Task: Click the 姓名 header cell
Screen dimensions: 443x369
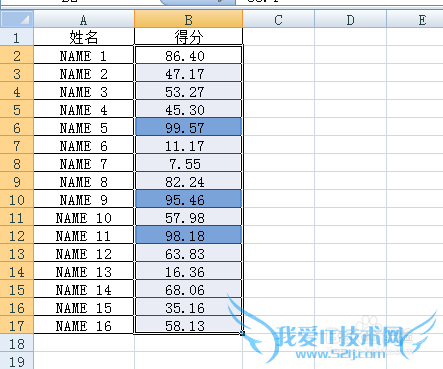Action: point(84,37)
